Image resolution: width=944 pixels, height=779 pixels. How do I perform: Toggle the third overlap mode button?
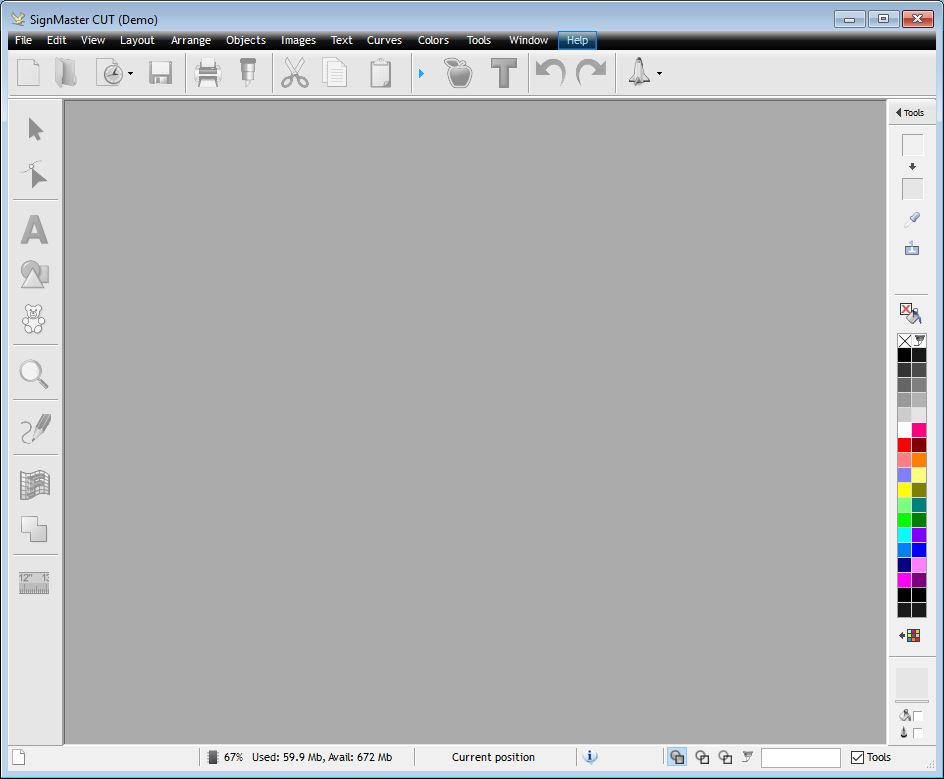point(725,757)
